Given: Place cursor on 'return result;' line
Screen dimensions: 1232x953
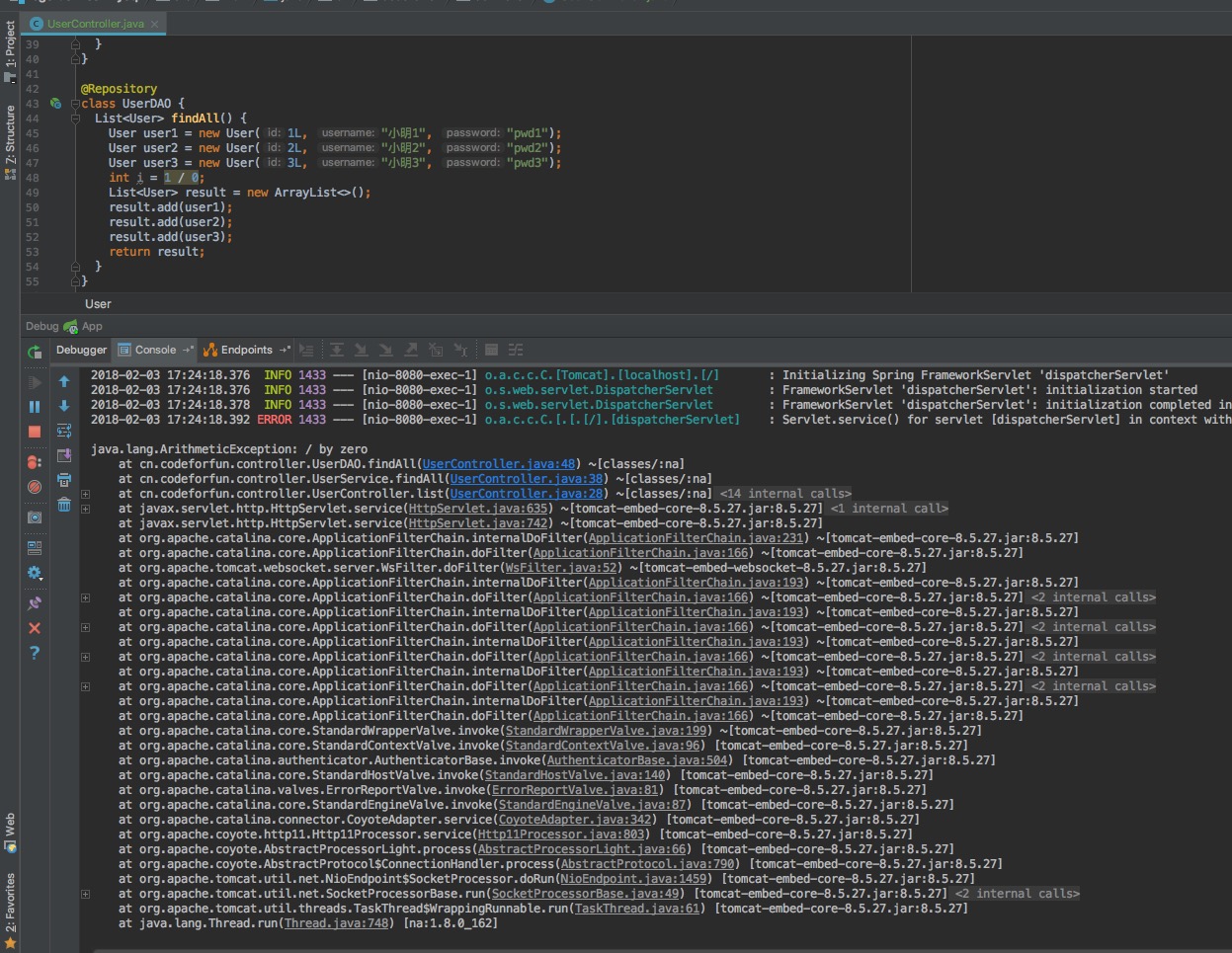Looking at the screenshot, I should (x=157, y=252).
